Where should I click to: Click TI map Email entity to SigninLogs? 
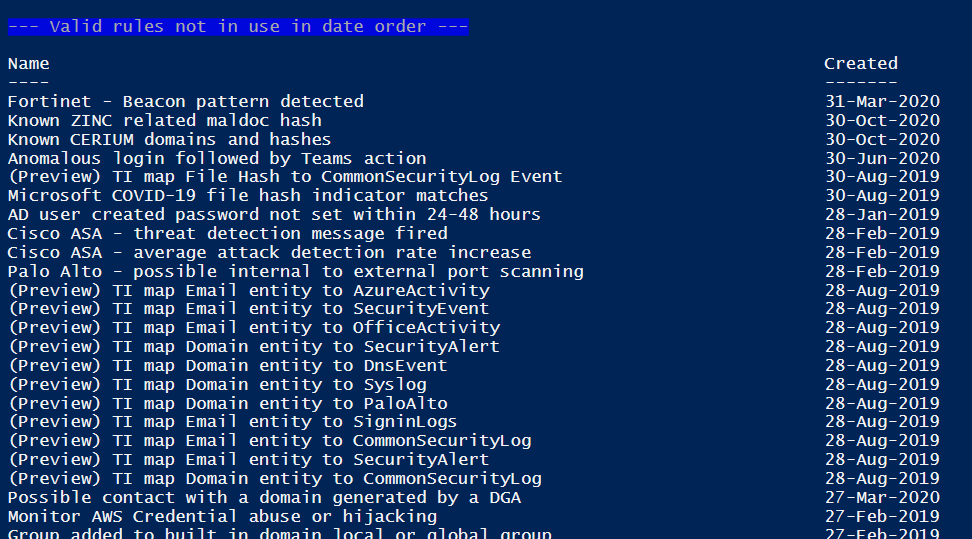[x=232, y=422]
